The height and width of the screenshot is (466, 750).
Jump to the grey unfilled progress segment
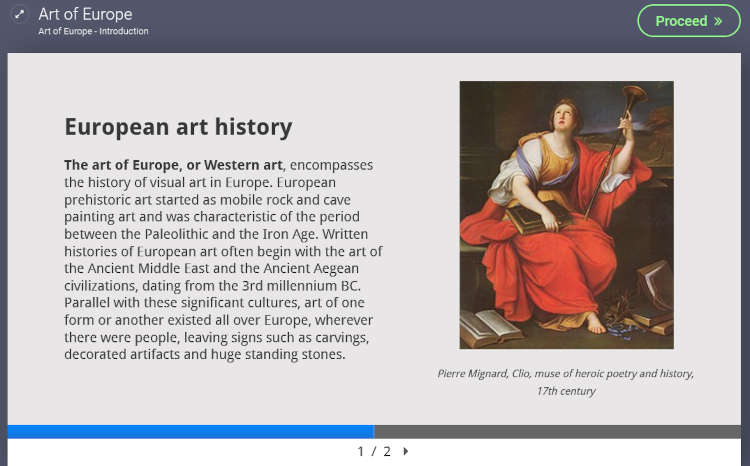(x=558, y=431)
